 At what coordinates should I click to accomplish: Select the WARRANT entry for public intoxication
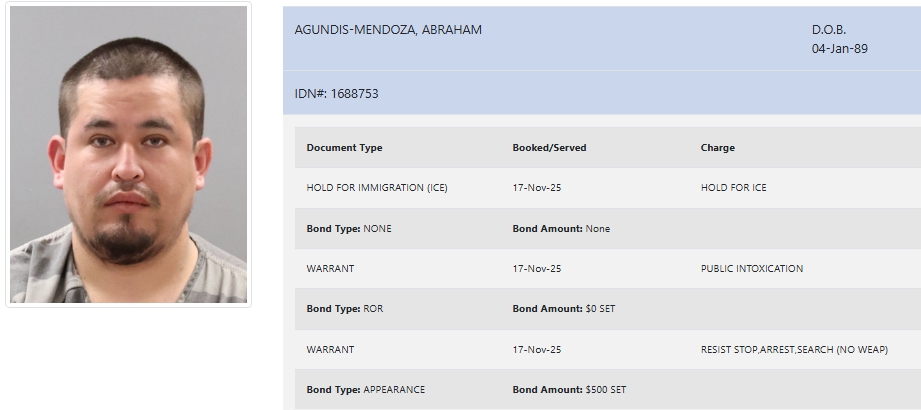(x=330, y=269)
